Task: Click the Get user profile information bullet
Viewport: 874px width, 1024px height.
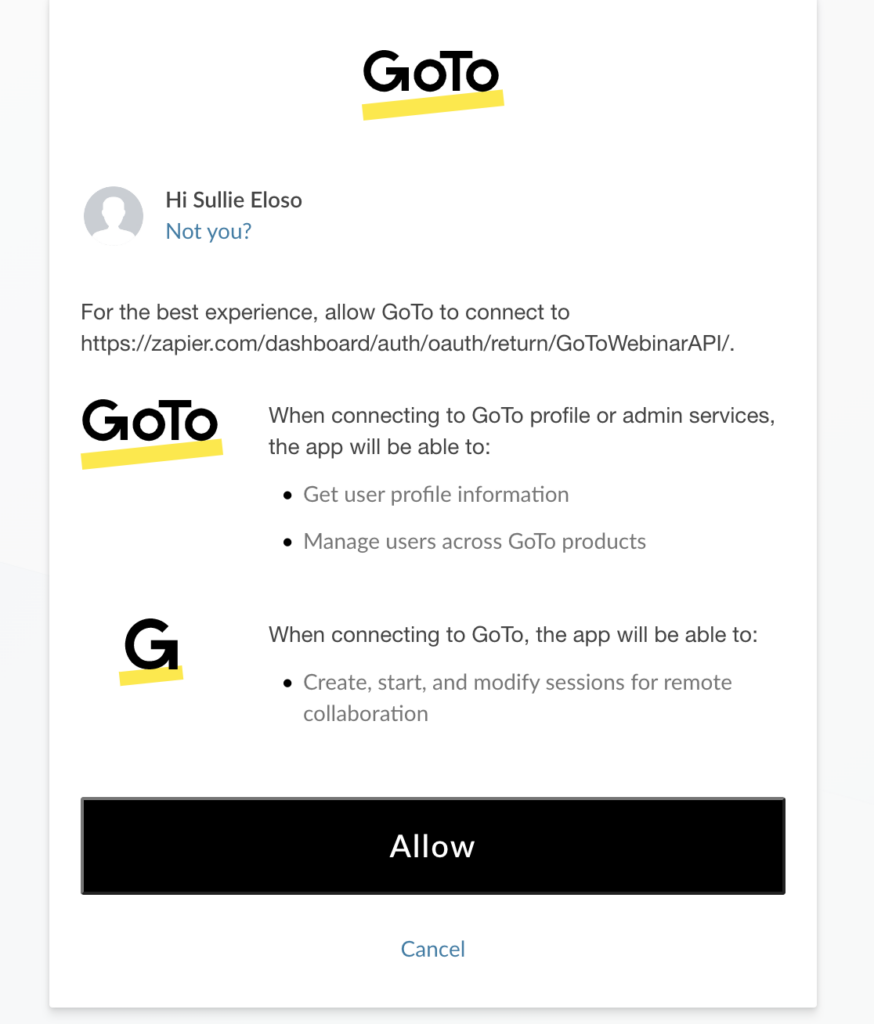Action: point(436,494)
